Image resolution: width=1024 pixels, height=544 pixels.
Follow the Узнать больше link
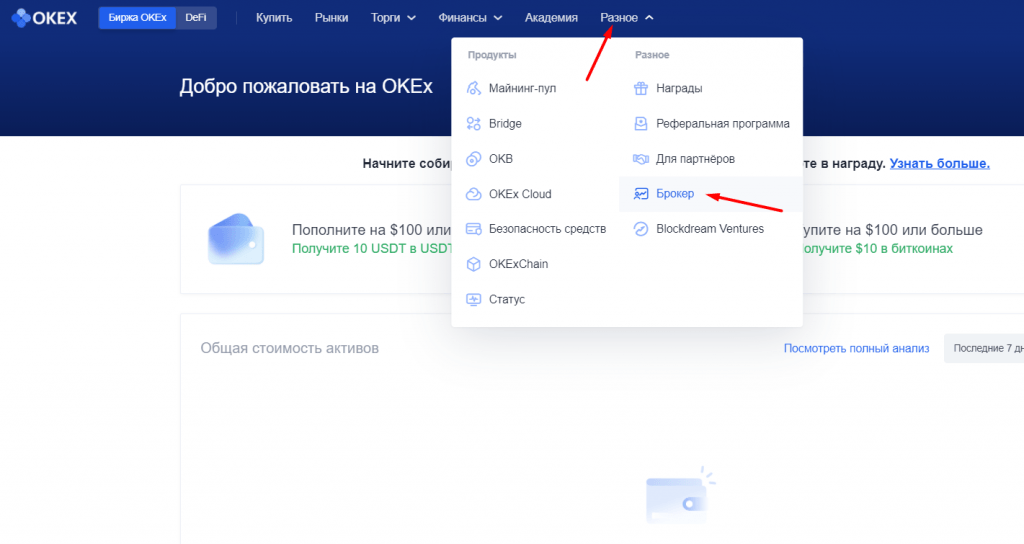point(939,163)
